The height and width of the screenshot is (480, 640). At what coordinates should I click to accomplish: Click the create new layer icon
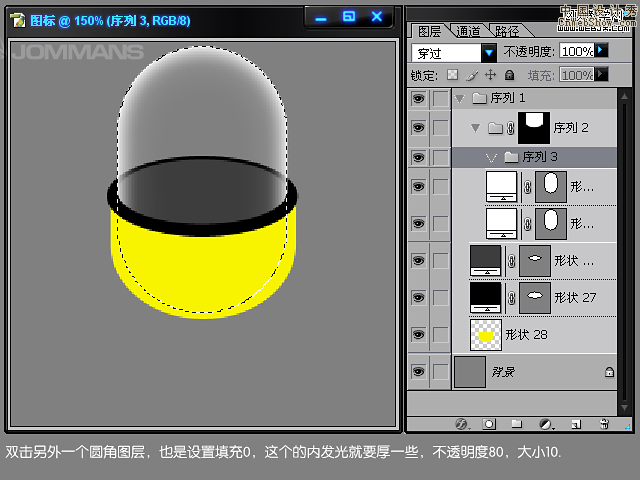coord(575,423)
